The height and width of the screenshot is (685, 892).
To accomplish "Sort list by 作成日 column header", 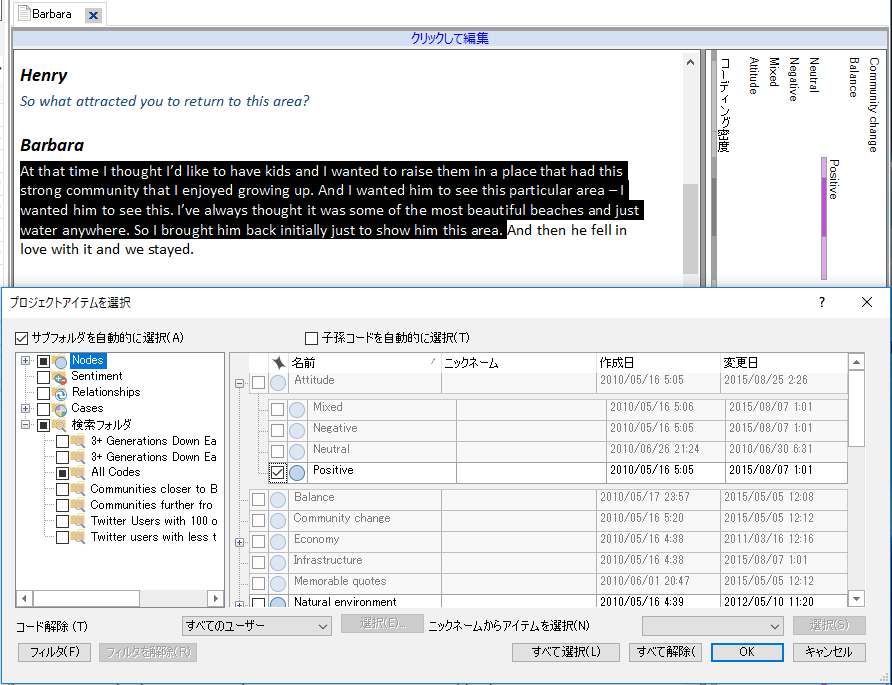I will [x=616, y=363].
